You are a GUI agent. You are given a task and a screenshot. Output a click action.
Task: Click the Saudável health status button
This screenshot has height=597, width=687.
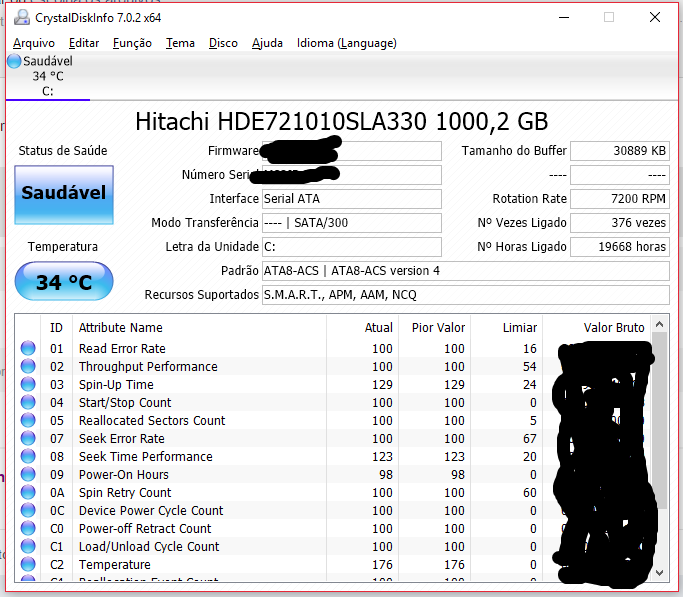tap(64, 194)
